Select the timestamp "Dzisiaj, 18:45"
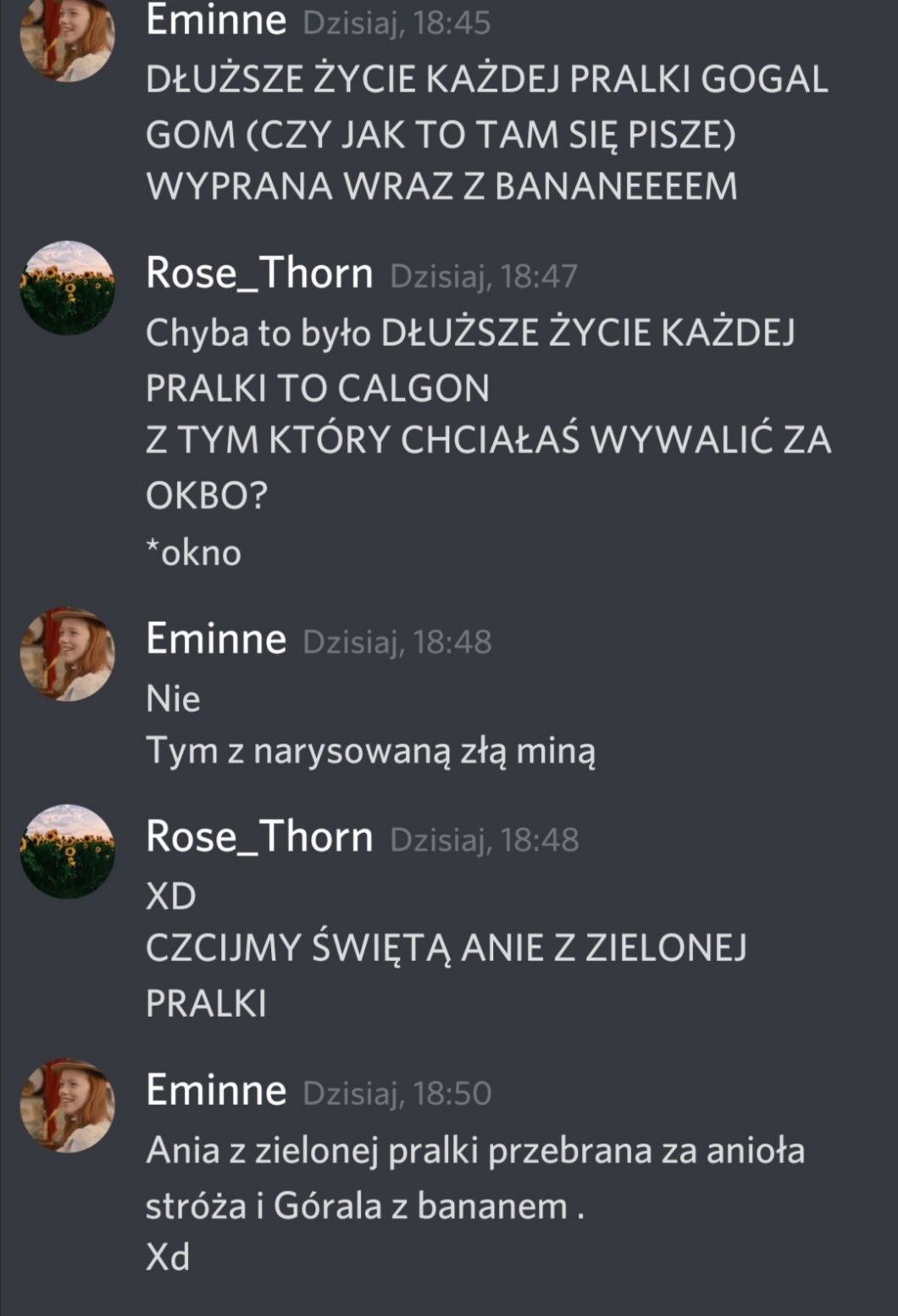Screen dimensions: 898x1316 [x=396, y=23]
